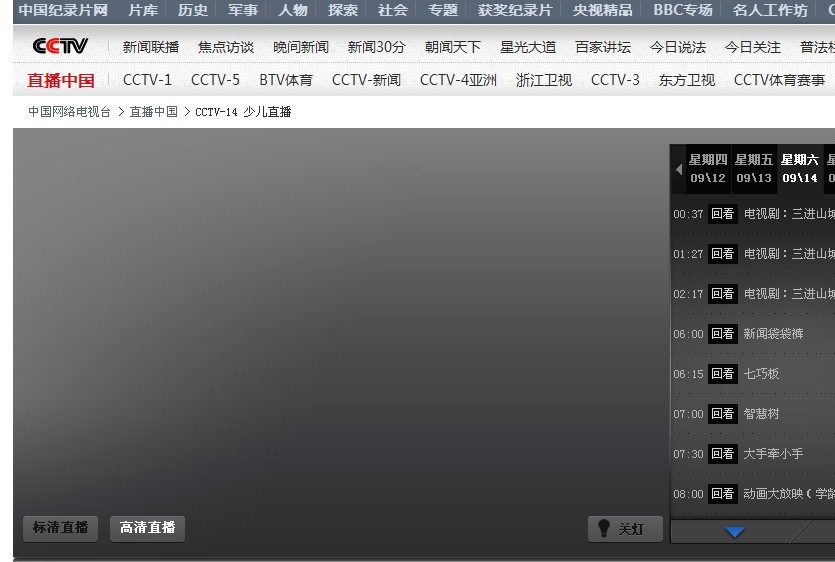The height and width of the screenshot is (562, 835).
Task: Watch CCTV-新闻 live channel
Action: (x=366, y=80)
